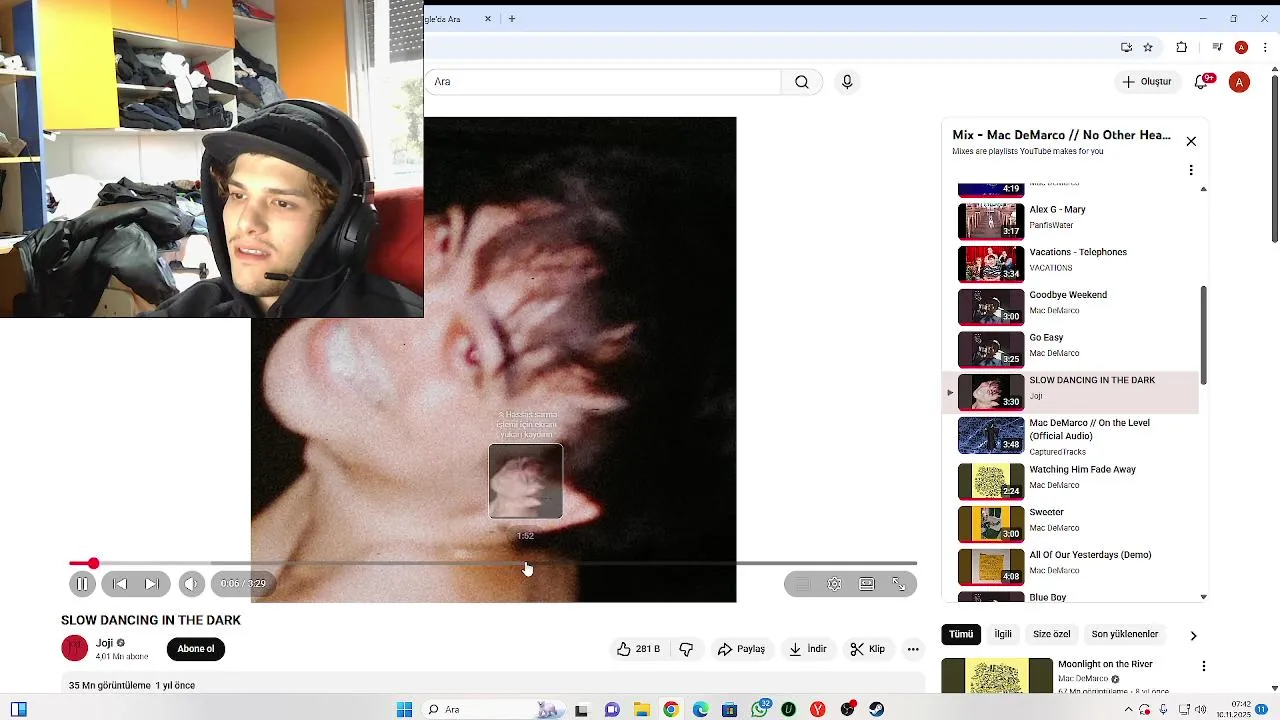
Task: Install app icon in address bar
Action: [1127, 47]
